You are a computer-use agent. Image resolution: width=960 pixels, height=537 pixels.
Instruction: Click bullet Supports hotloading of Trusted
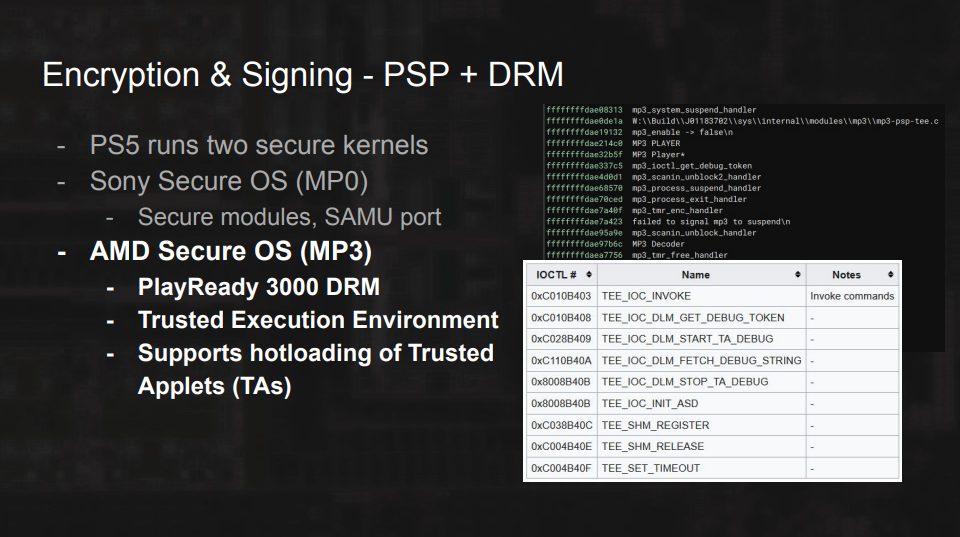(315, 353)
